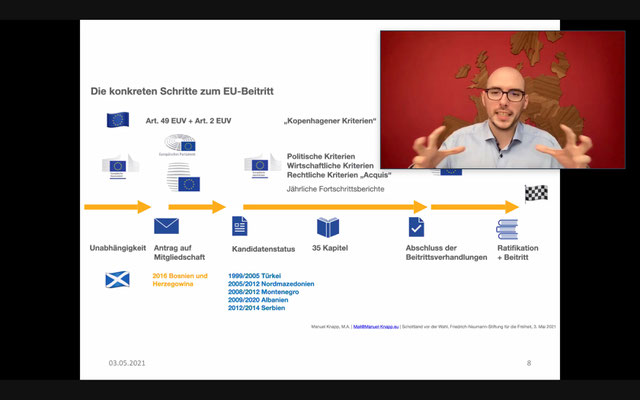Click the '2012/2014 Serbien' entry
This screenshot has width=640, height=400.
[256, 308]
